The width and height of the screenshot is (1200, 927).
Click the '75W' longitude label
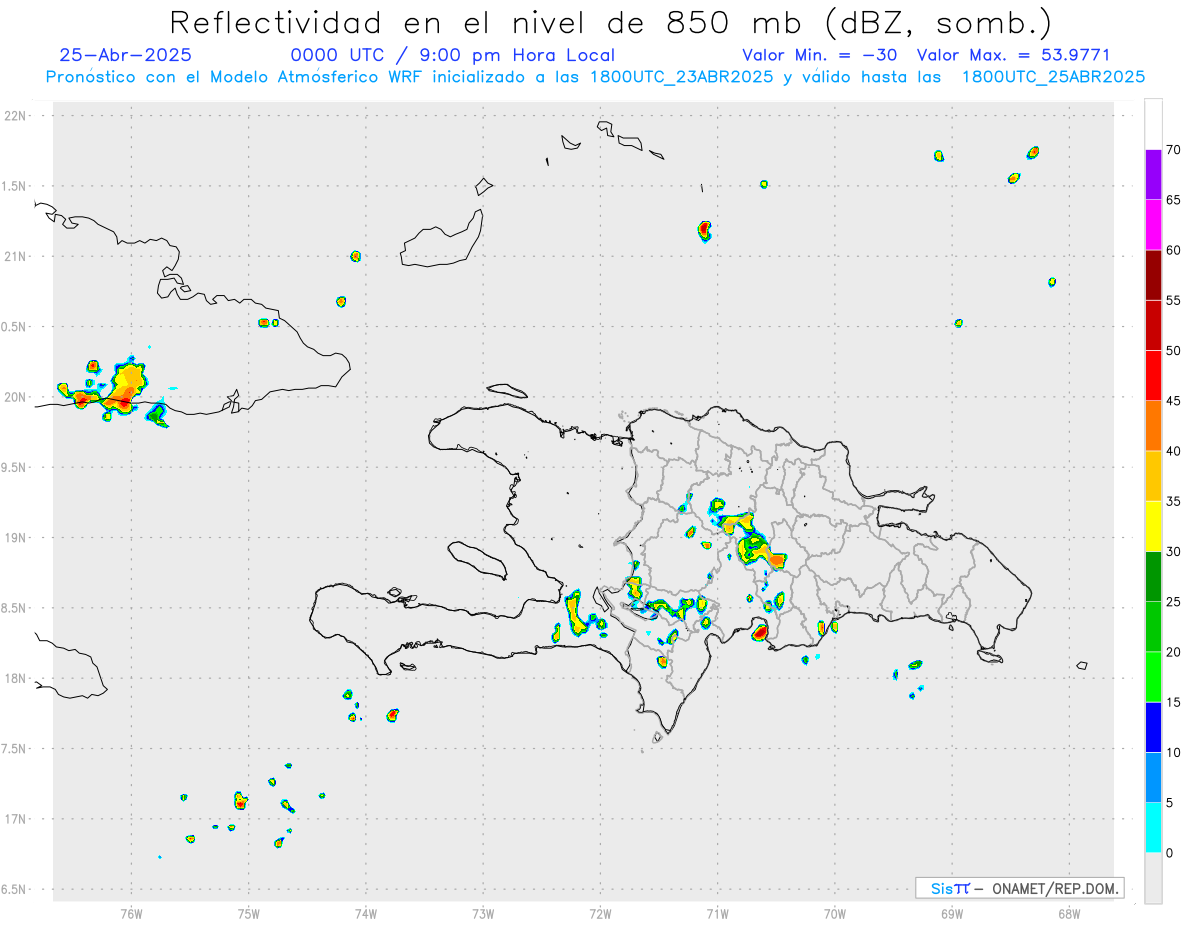pyautogui.click(x=249, y=913)
